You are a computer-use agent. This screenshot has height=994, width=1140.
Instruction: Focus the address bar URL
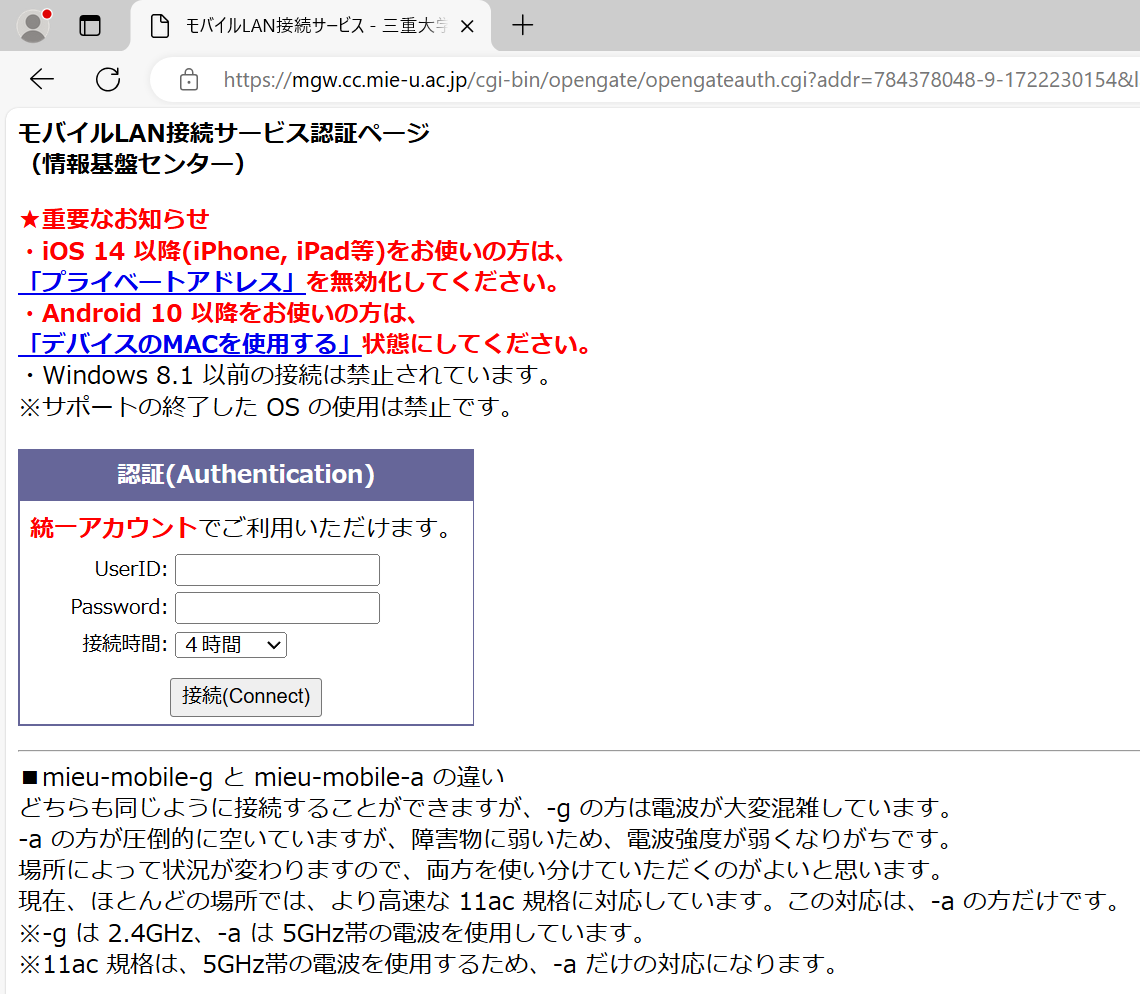680,79
